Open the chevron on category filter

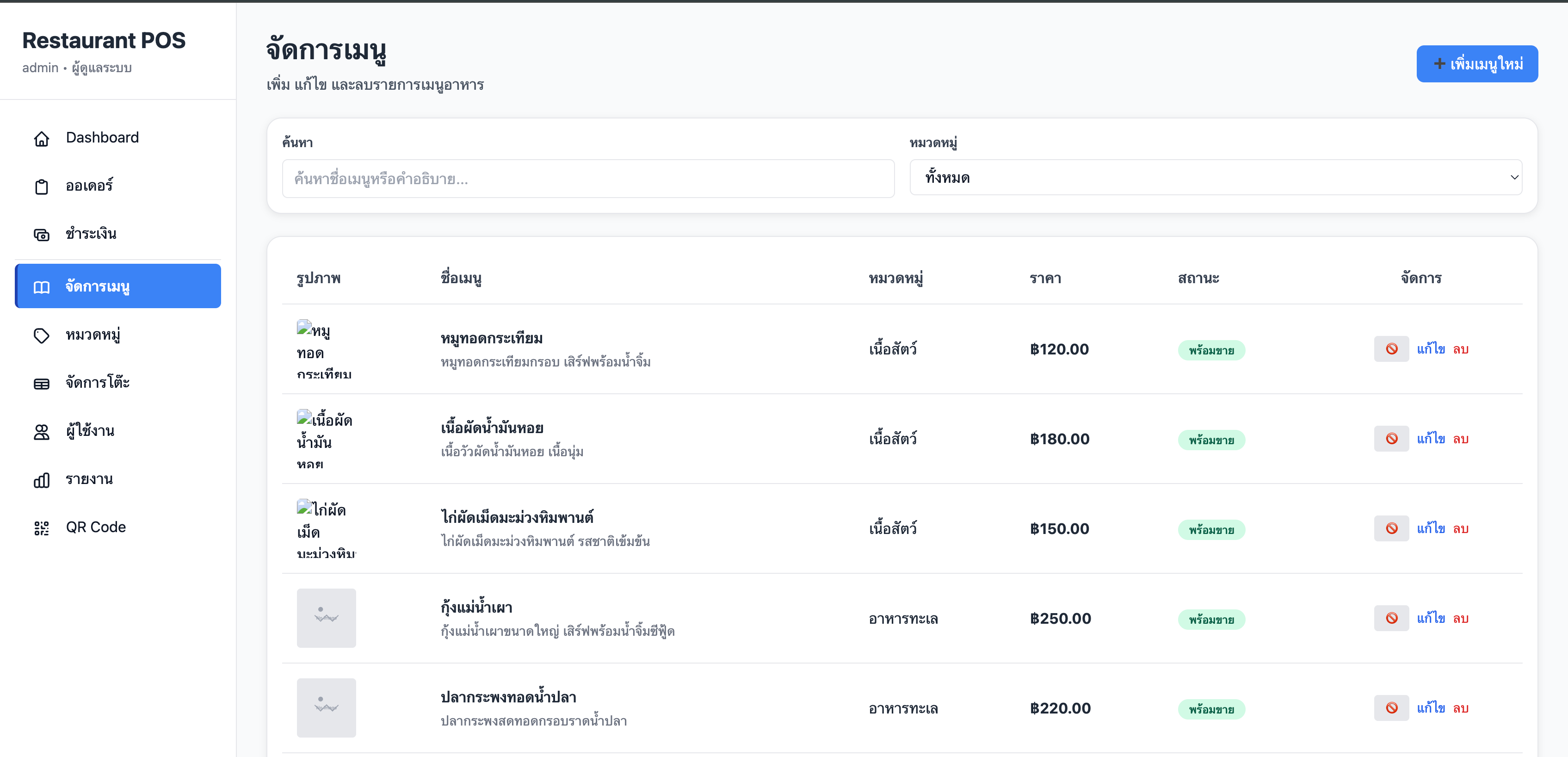click(1515, 177)
